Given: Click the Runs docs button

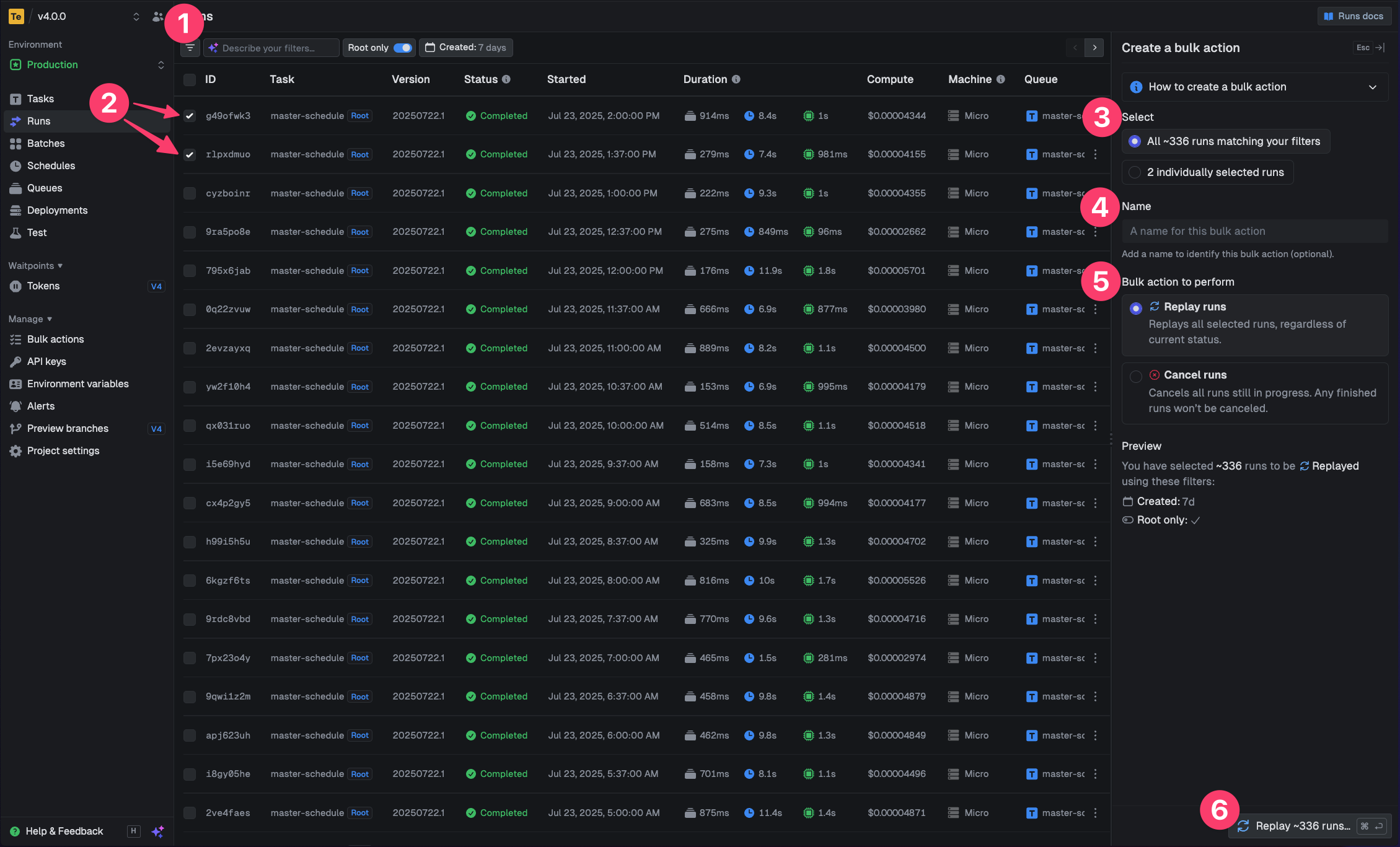Looking at the screenshot, I should (1354, 16).
